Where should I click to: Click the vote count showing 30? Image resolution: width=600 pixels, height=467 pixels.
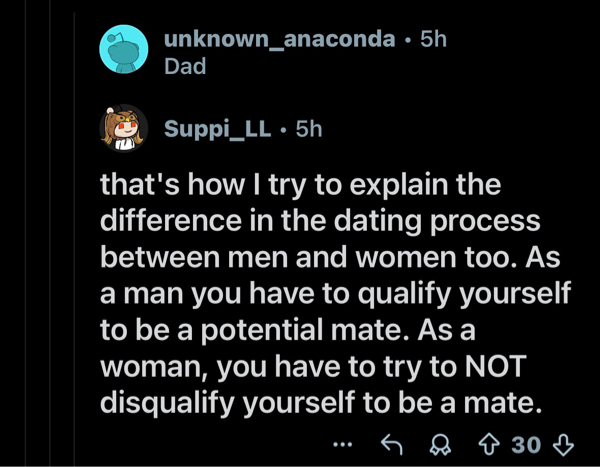tap(527, 444)
